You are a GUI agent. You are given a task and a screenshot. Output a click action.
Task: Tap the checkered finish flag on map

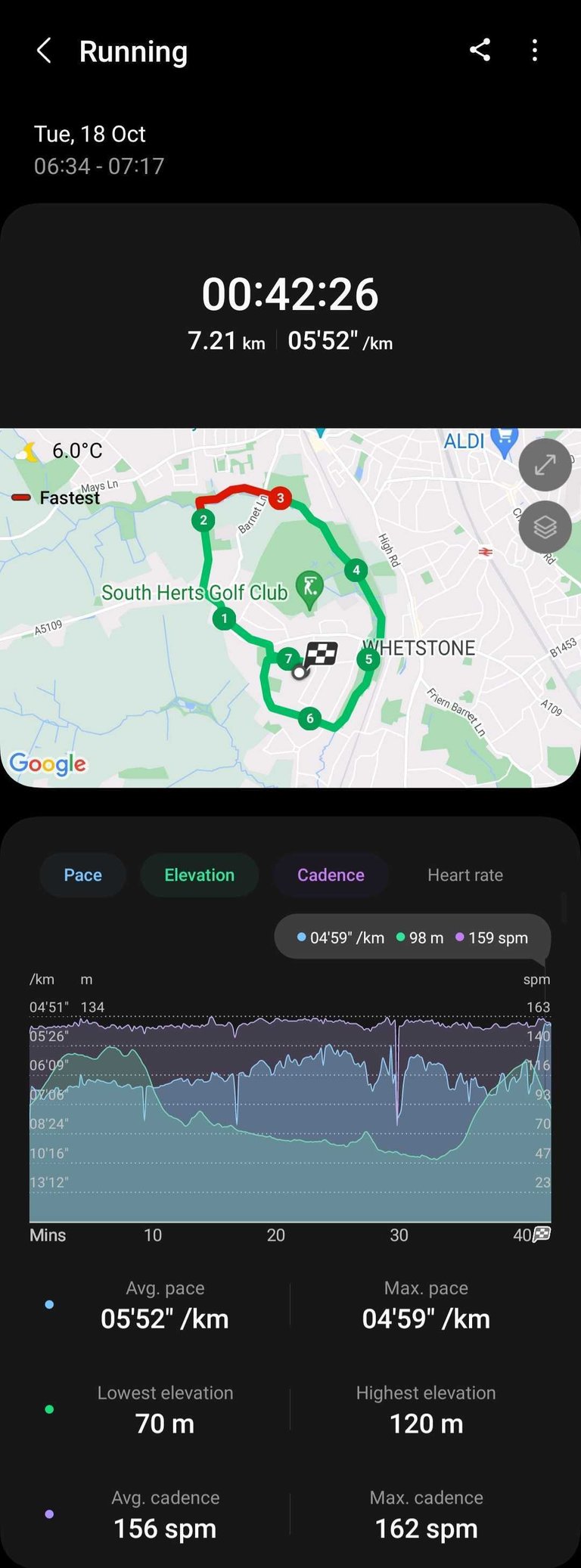tap(322, 654)
